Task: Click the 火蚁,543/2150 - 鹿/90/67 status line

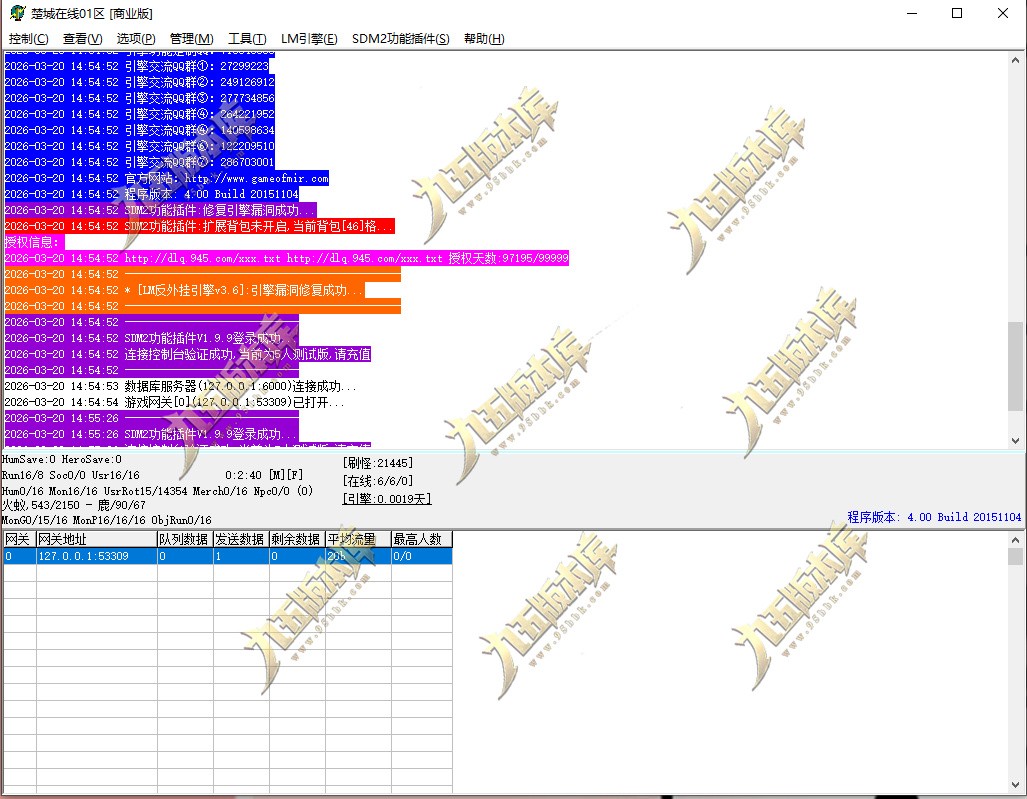Action: pyautogui.click(x=74, y=505)
